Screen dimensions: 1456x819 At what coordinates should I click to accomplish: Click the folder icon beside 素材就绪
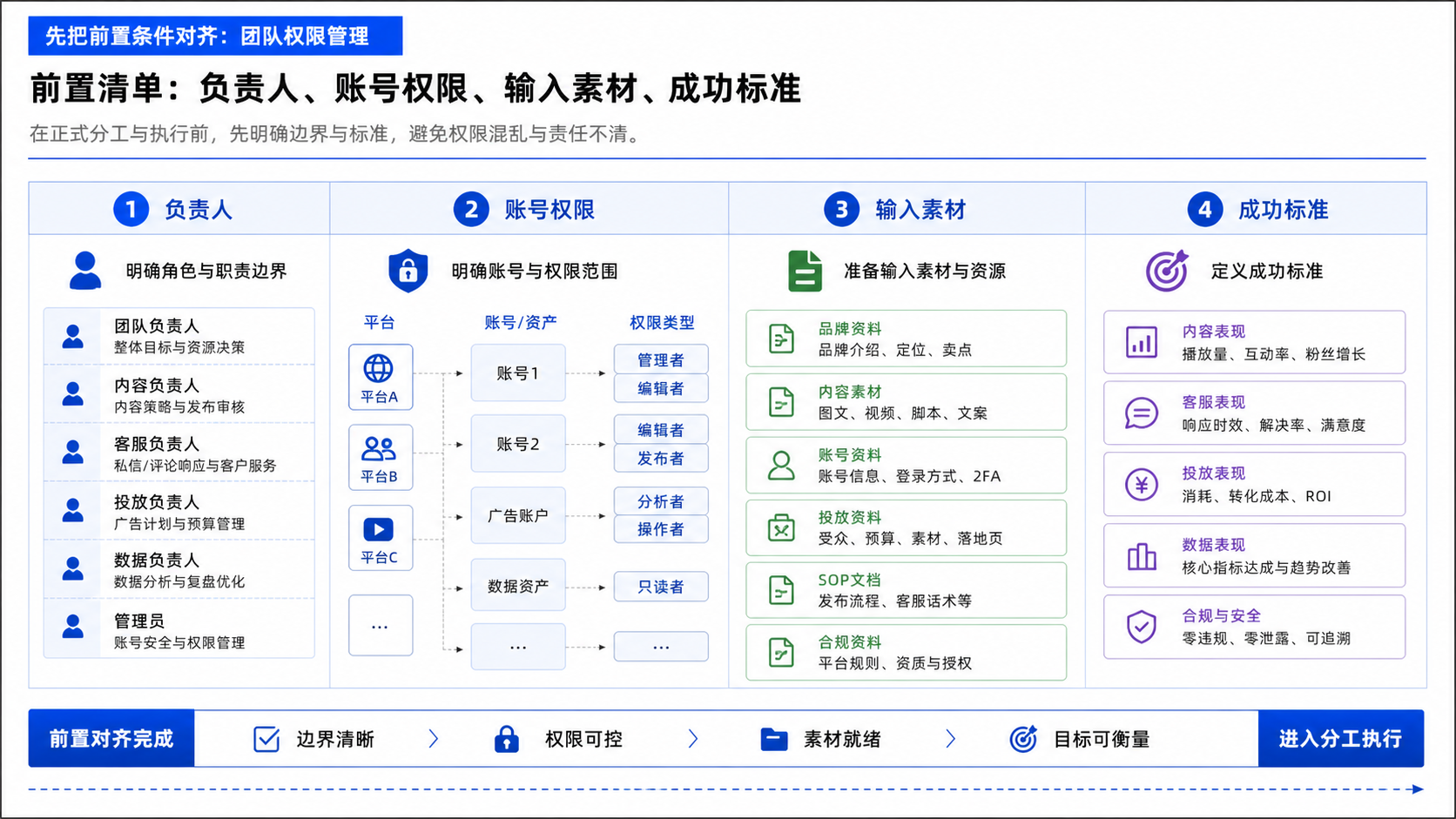pyautogui.click(x=774, y=739)
